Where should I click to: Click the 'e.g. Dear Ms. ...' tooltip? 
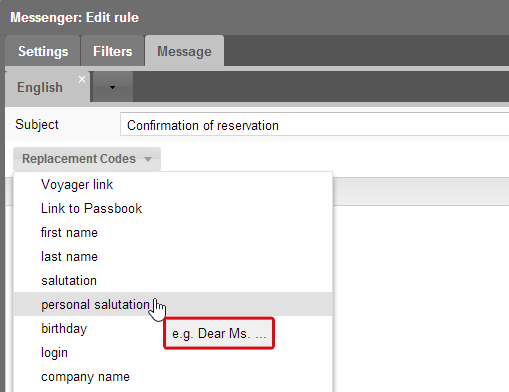(x=219, y=333)
